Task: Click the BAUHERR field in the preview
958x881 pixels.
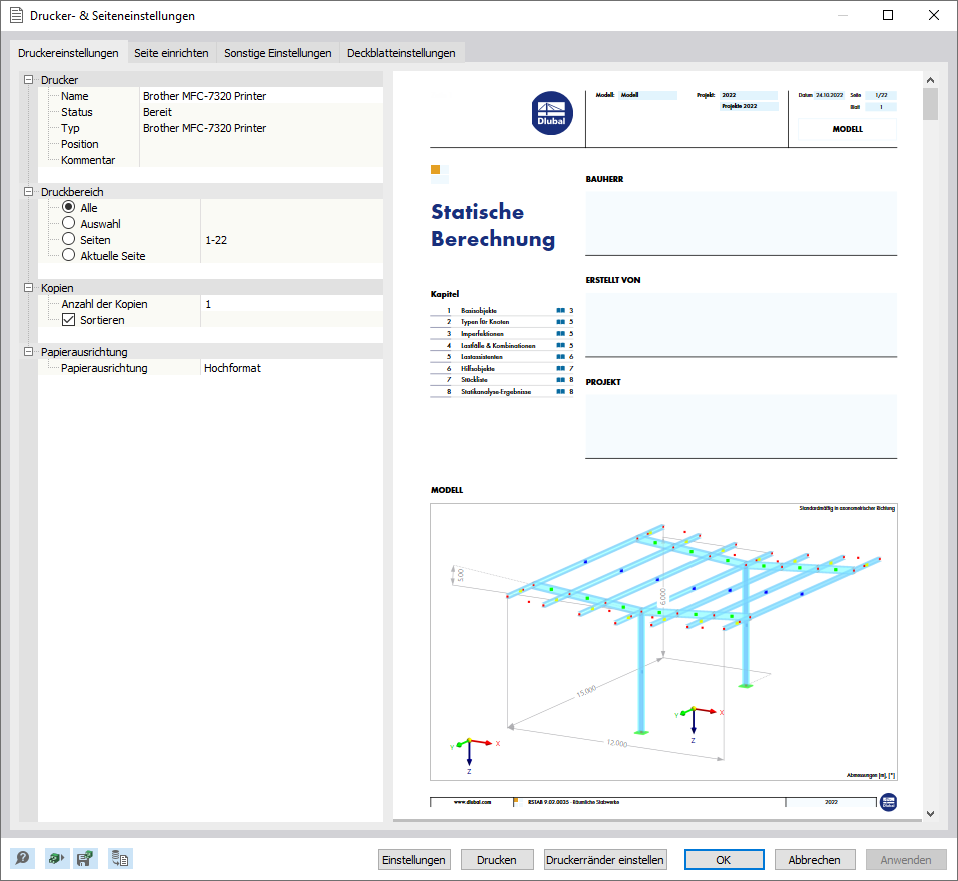Action: [x=740, y=222]
